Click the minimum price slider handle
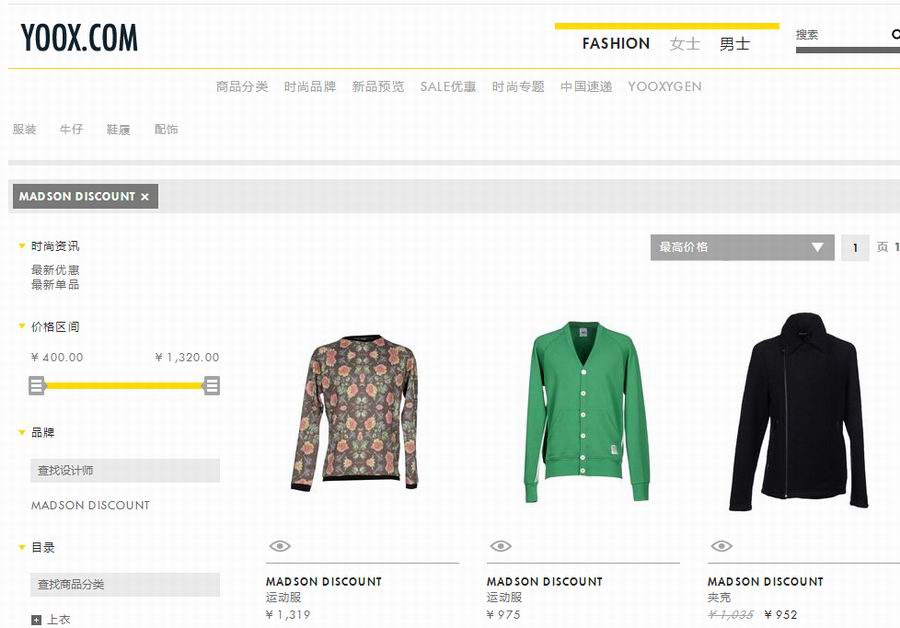Viewport: 900px width, 628px height. 37,386
